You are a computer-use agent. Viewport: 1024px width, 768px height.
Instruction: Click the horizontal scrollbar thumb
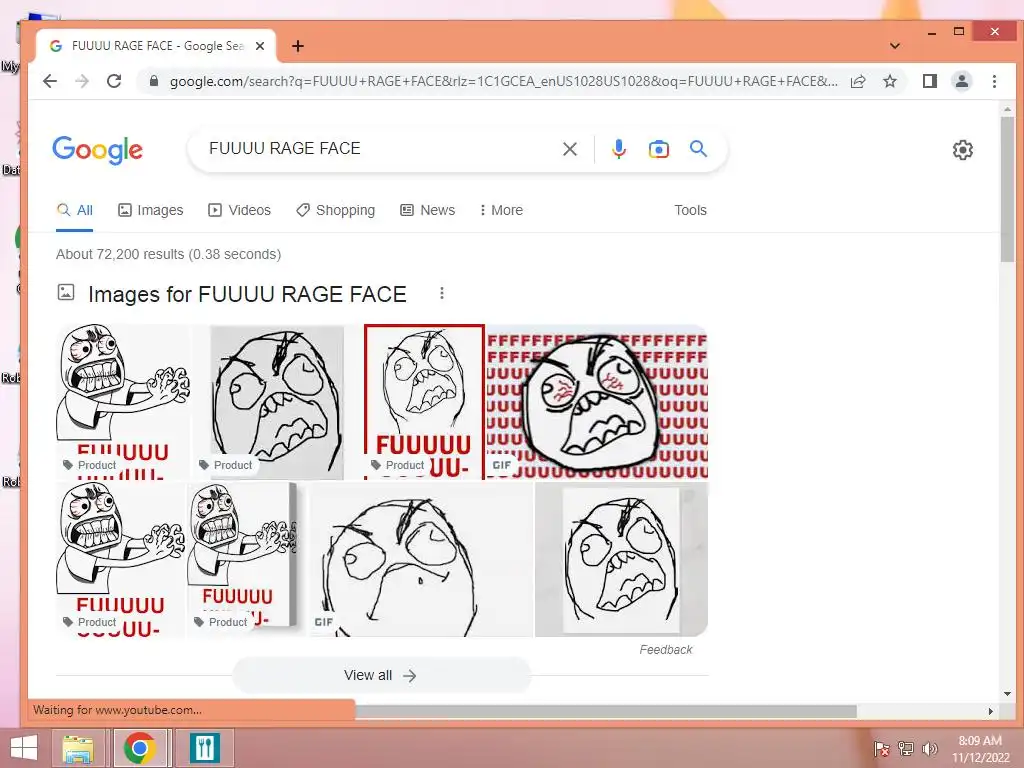(x=605, y=711)
